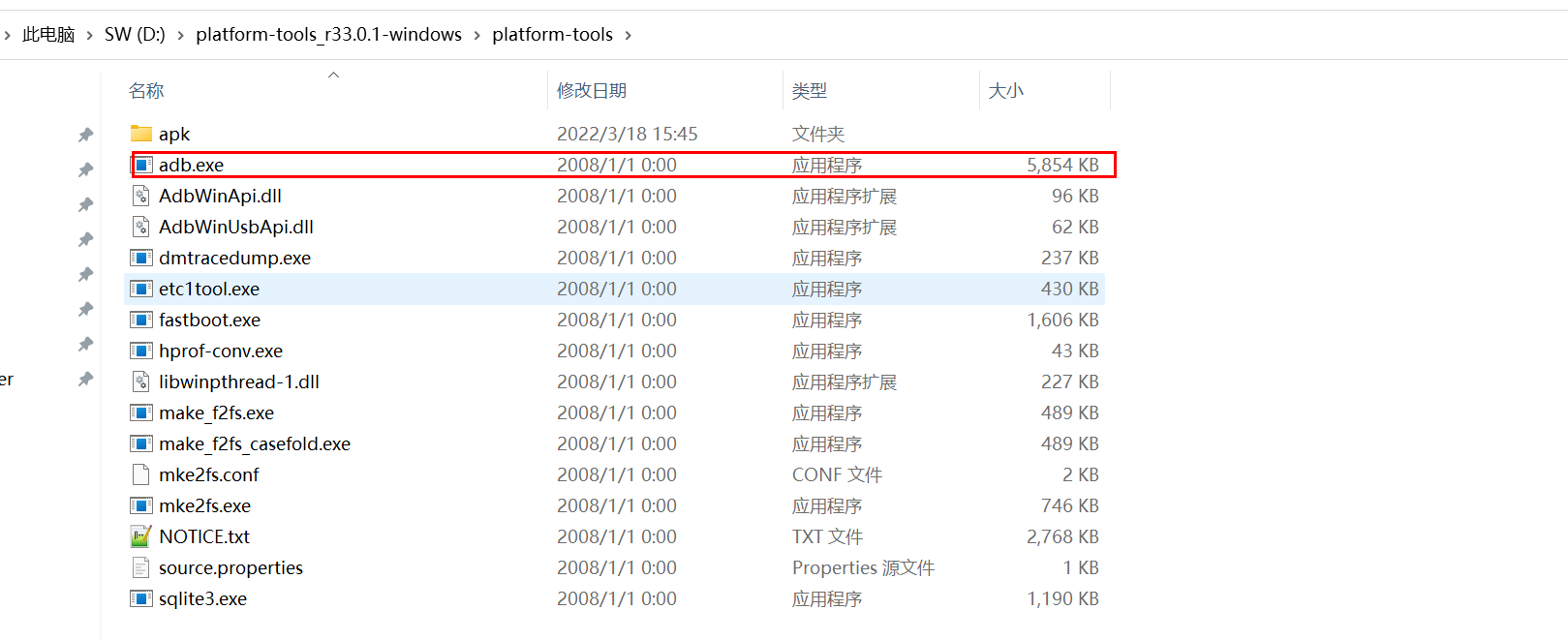
Task: Select the mke2fs.conf file name
Action: [x=209, y=474]
